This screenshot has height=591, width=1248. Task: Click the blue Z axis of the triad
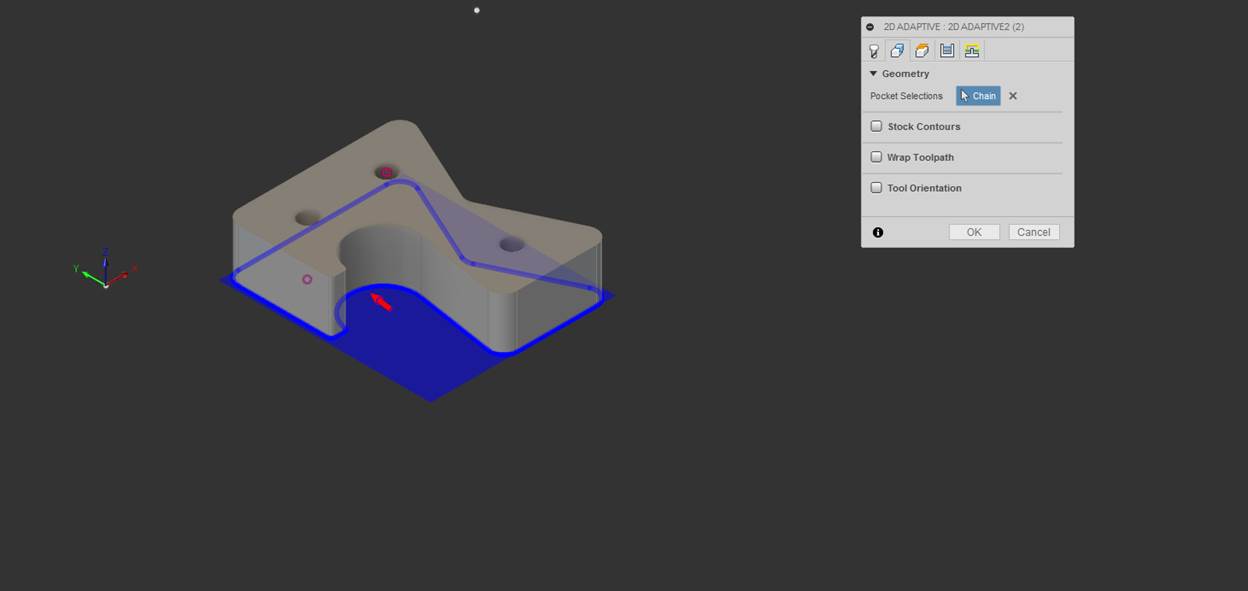click(105, 264)
